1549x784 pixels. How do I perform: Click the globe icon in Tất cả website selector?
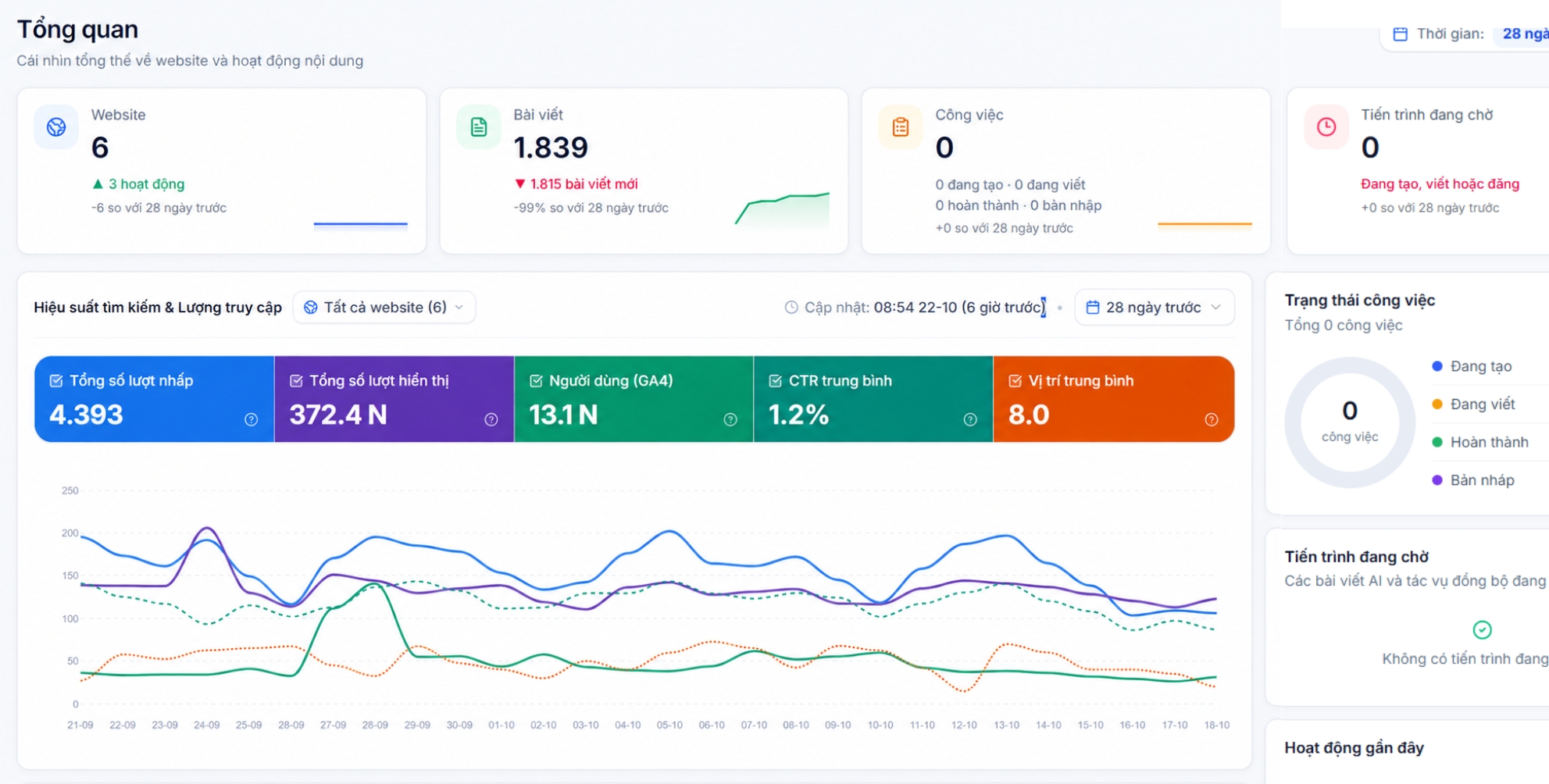311,308
